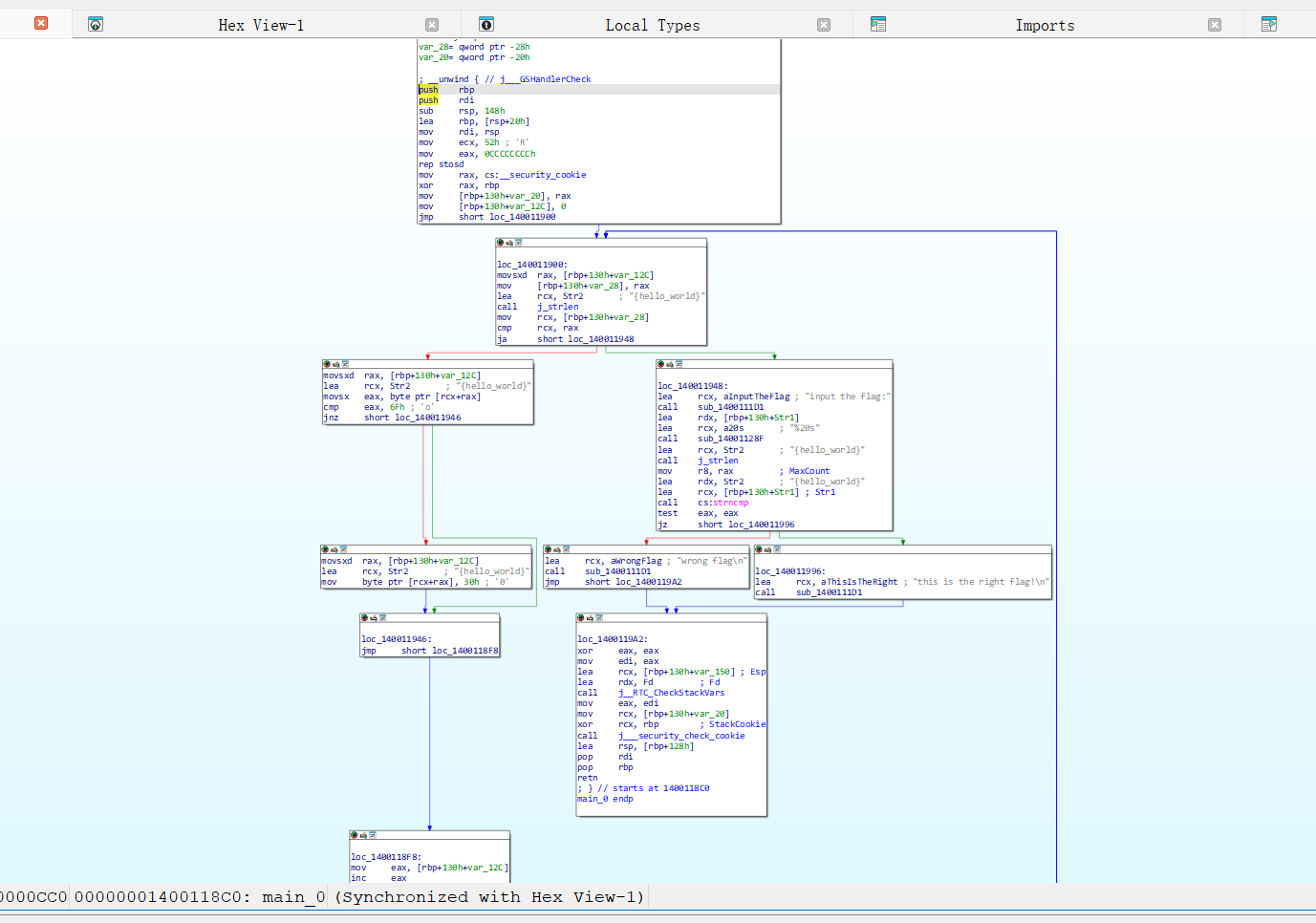This screenshot has height=923, width=1316.
Task: Click the Hex View-1 tab icon
Action: pos(96,25)
